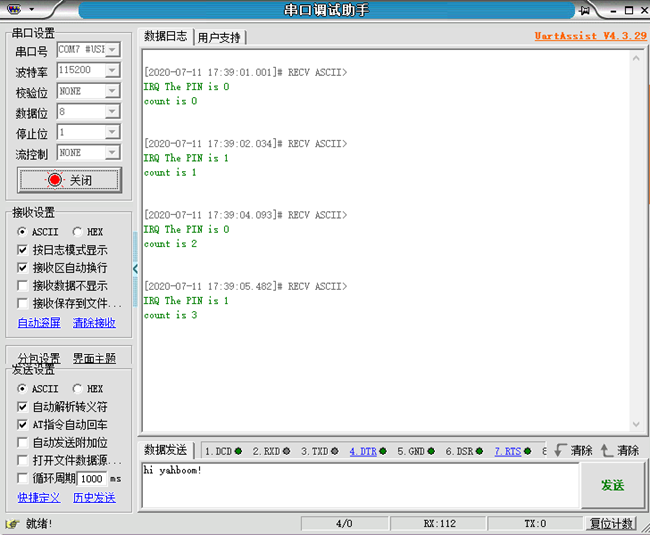Screen dimensions: 650x535
Task: Click the 关闭 port button
Action: coord(69,180)
